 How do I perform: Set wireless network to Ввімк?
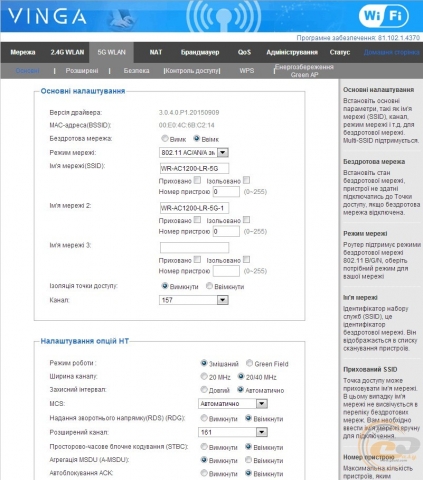pyautogui.click(x=197, y=138)
